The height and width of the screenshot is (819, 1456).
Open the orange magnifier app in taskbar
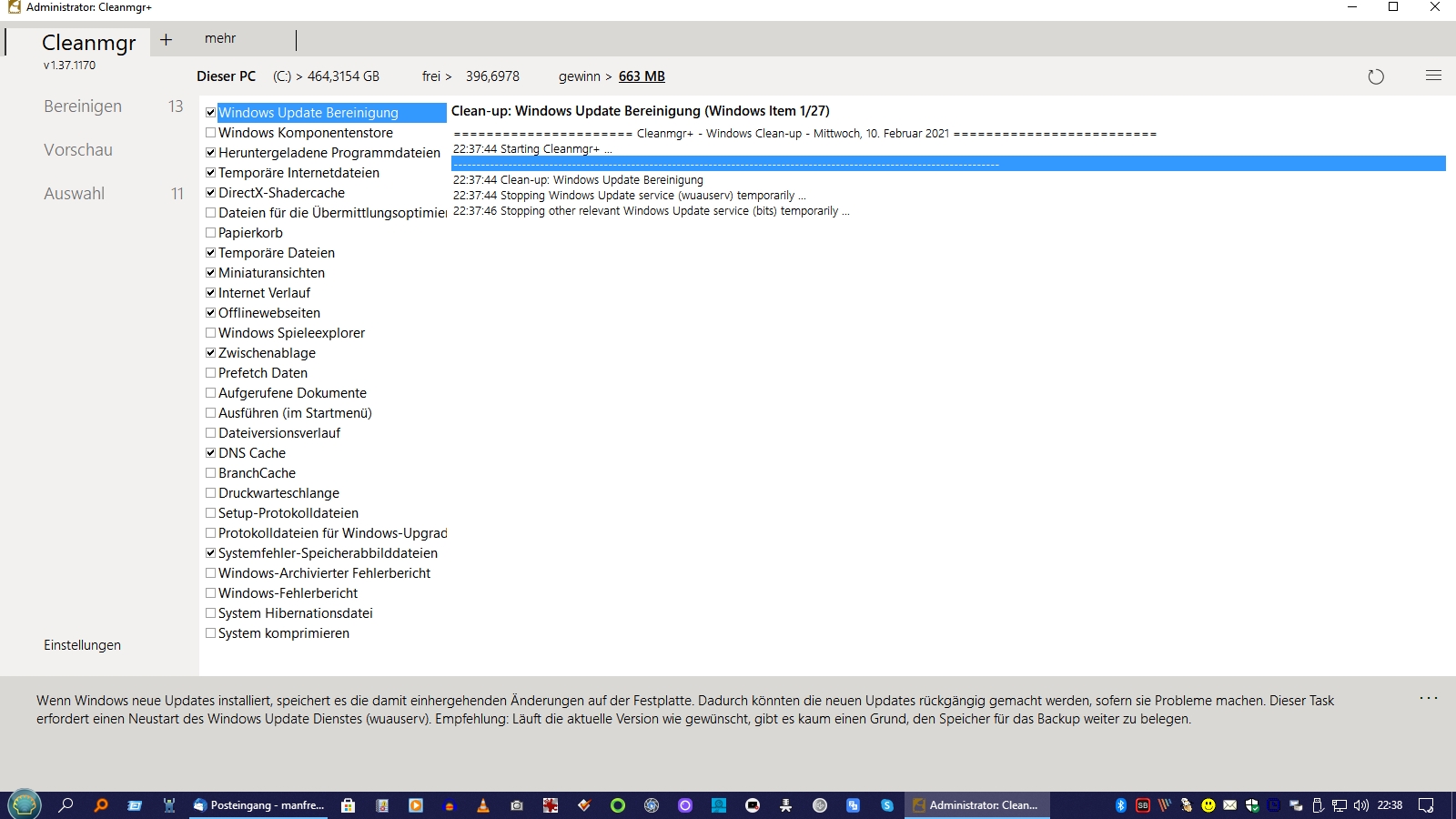coord(101,805)
